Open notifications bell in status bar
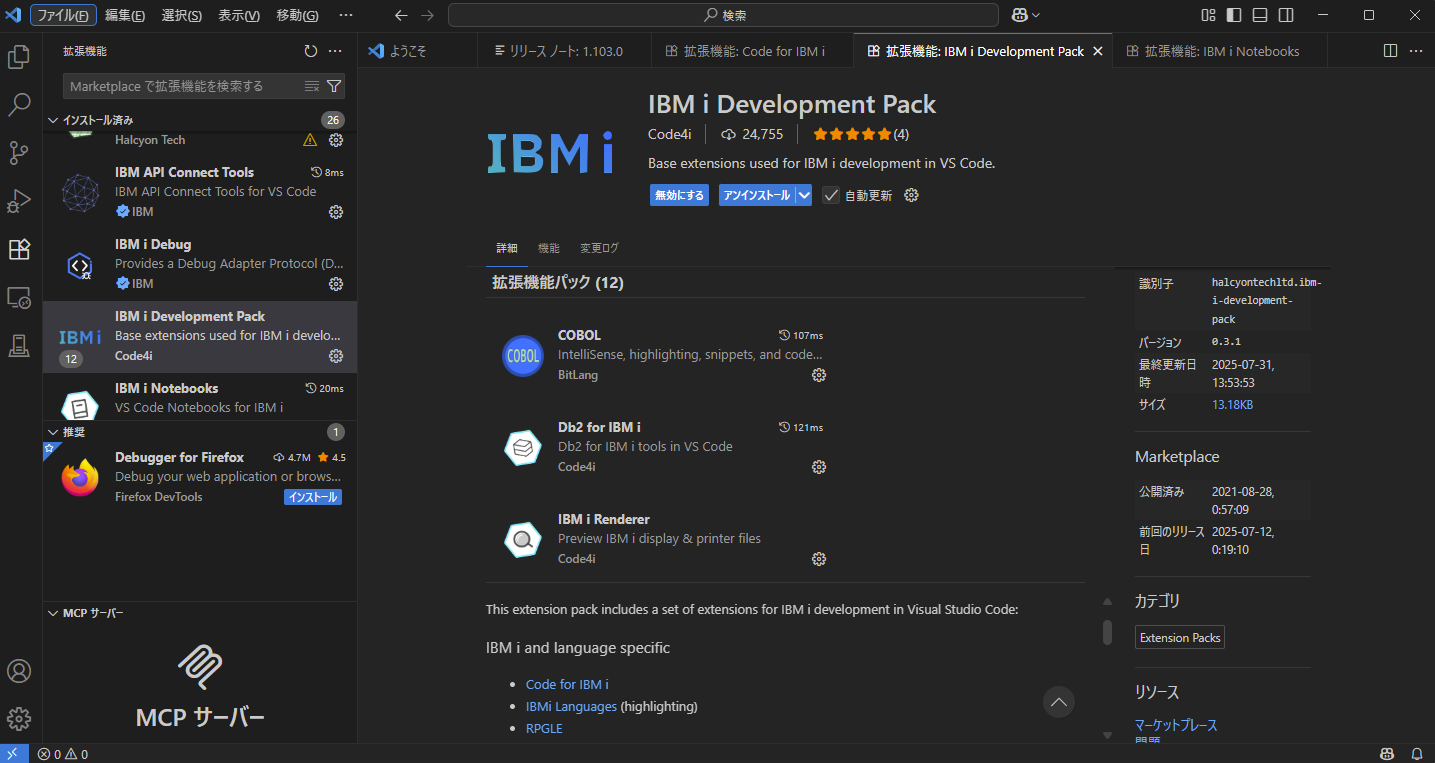 tap(1417, 754)
